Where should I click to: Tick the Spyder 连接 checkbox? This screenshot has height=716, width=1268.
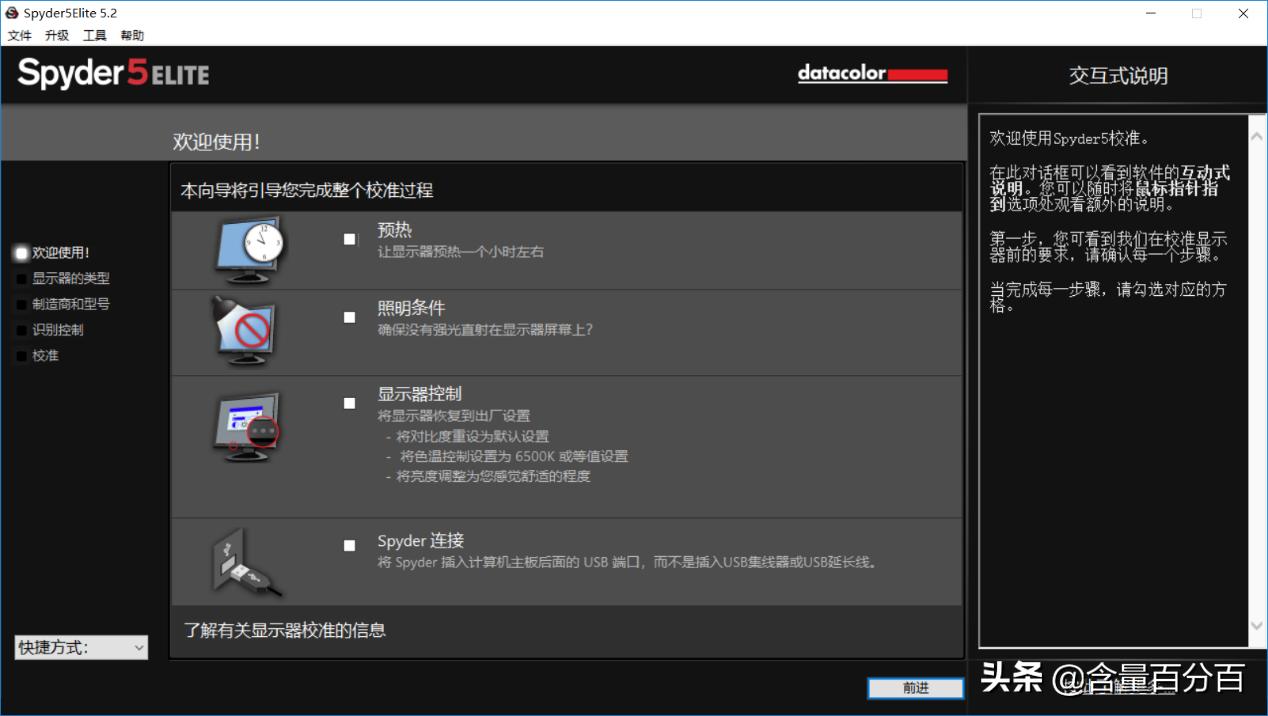click(x=349, y=546)
